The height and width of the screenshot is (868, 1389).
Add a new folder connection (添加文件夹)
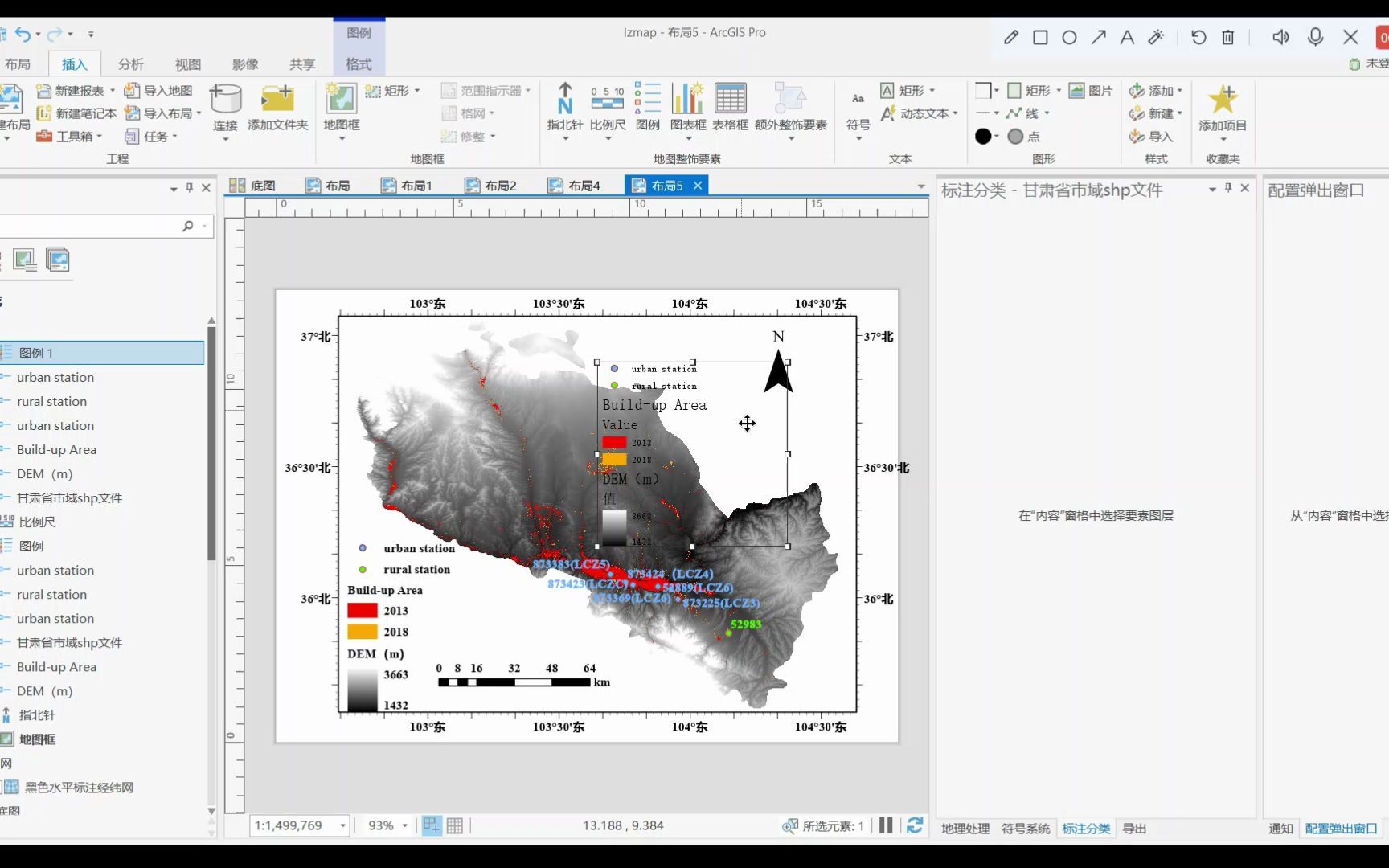click(x=278, y=107)
